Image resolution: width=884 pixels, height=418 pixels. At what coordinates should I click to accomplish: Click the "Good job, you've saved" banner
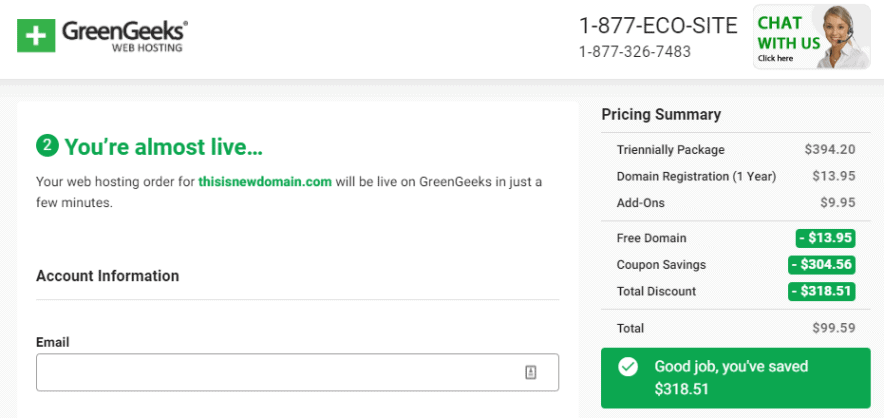(x=735, y=377)
